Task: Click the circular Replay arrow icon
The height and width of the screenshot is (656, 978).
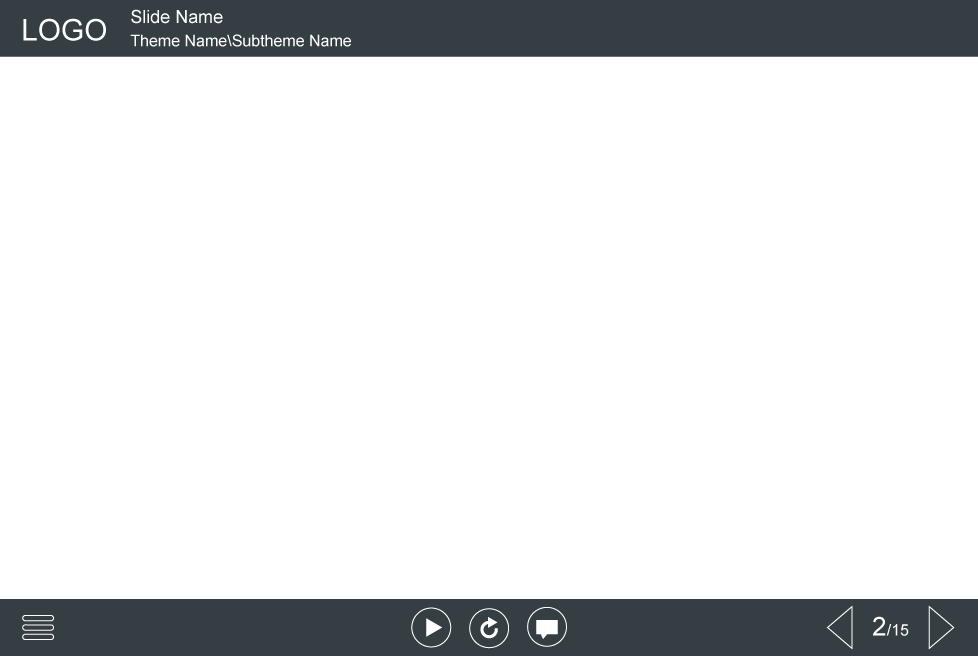Action: pos(489,628)
